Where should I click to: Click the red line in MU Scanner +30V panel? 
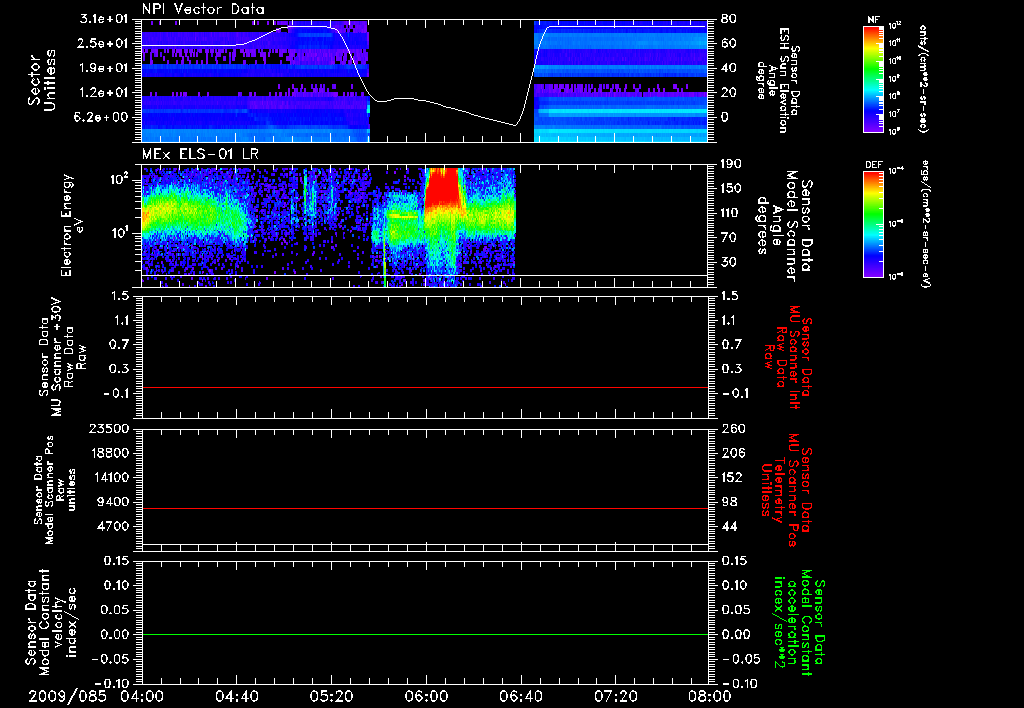pos(424,387)
